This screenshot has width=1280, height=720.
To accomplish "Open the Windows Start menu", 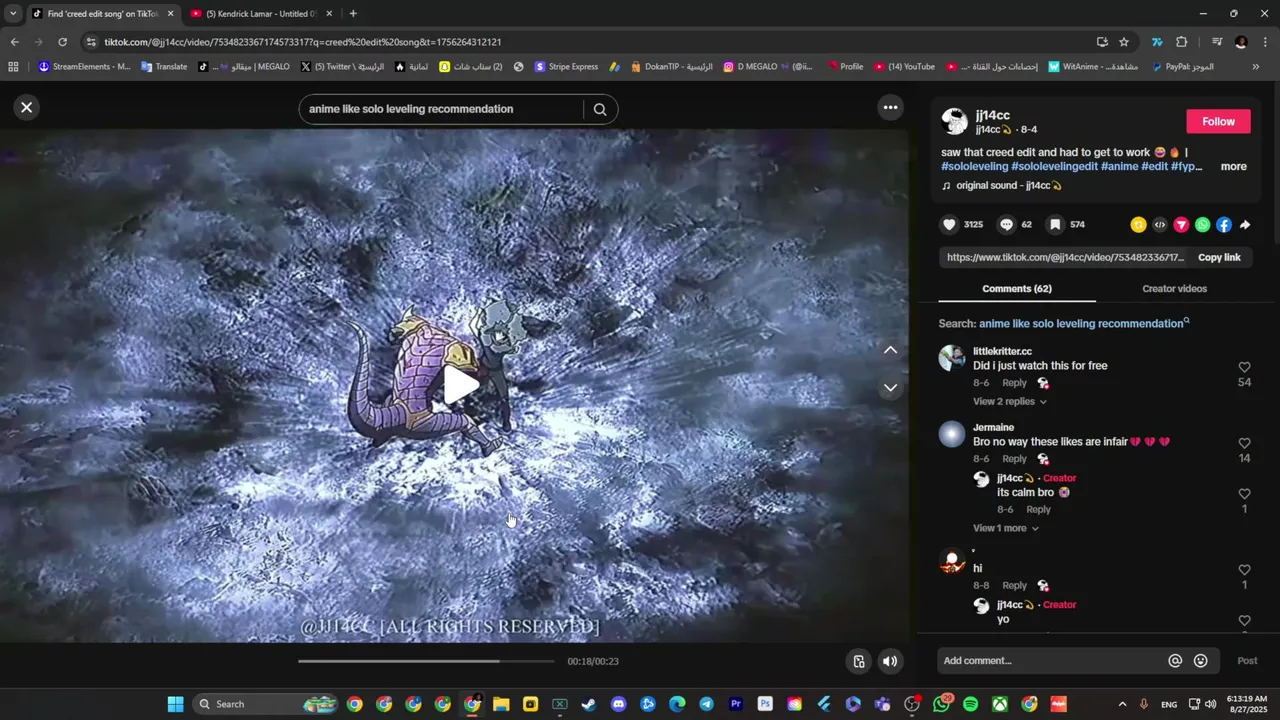I will click(x=175, y=704).
